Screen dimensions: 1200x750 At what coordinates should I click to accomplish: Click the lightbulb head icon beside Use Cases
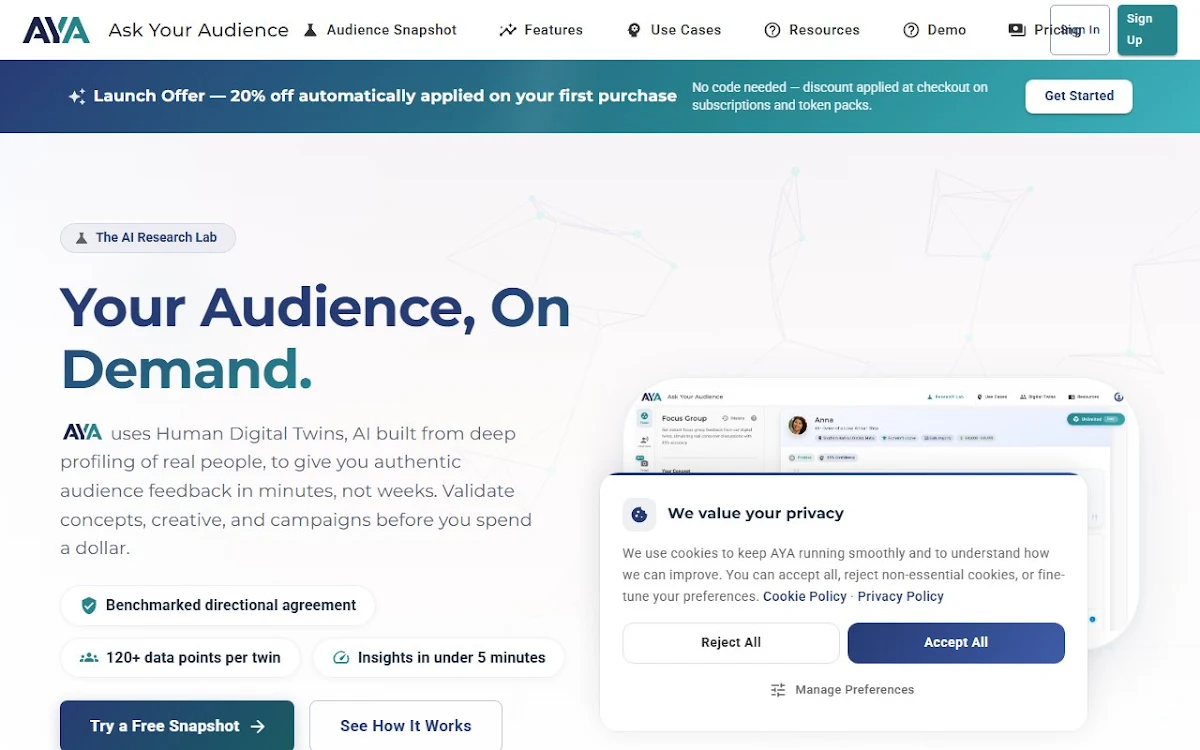(x=634, y=30)
